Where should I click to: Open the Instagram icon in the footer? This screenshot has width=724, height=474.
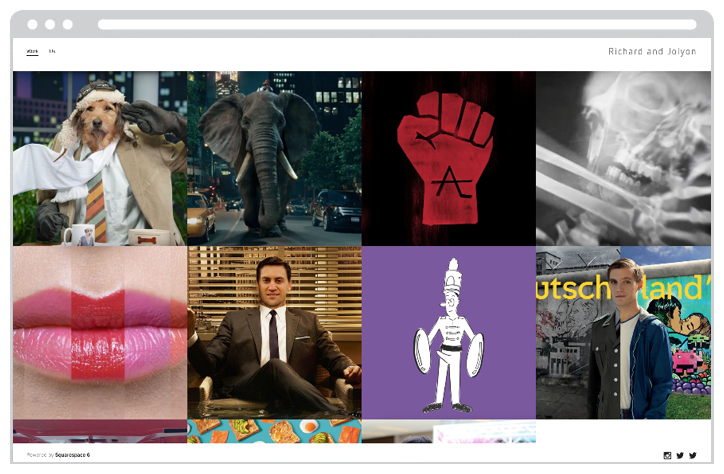667,456
